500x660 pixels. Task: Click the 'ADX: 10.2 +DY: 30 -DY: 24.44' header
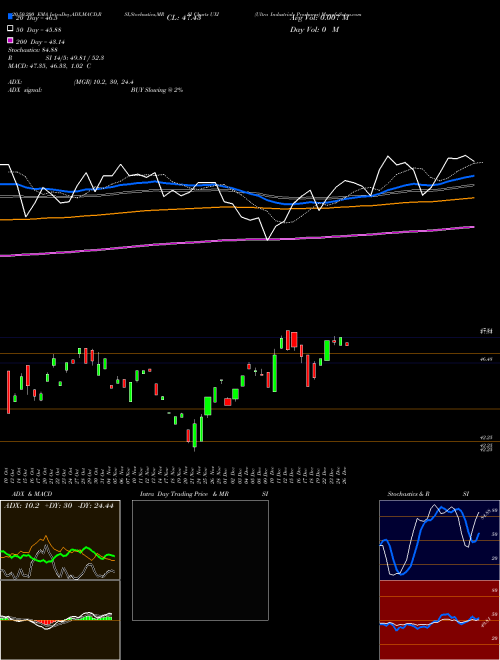click(x=59, y=506)
